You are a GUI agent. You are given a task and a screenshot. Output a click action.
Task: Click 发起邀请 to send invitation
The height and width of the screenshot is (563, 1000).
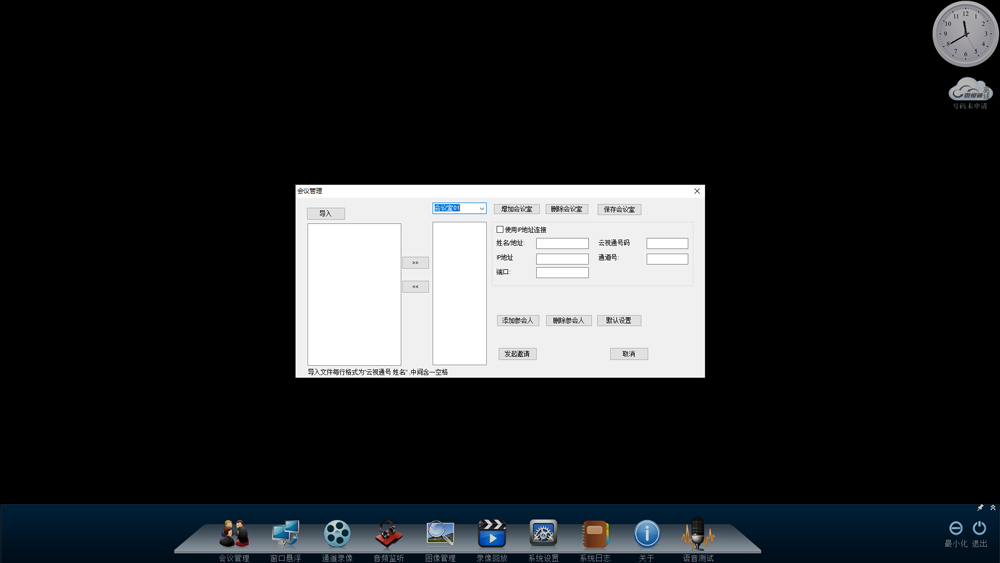(518, 354)
